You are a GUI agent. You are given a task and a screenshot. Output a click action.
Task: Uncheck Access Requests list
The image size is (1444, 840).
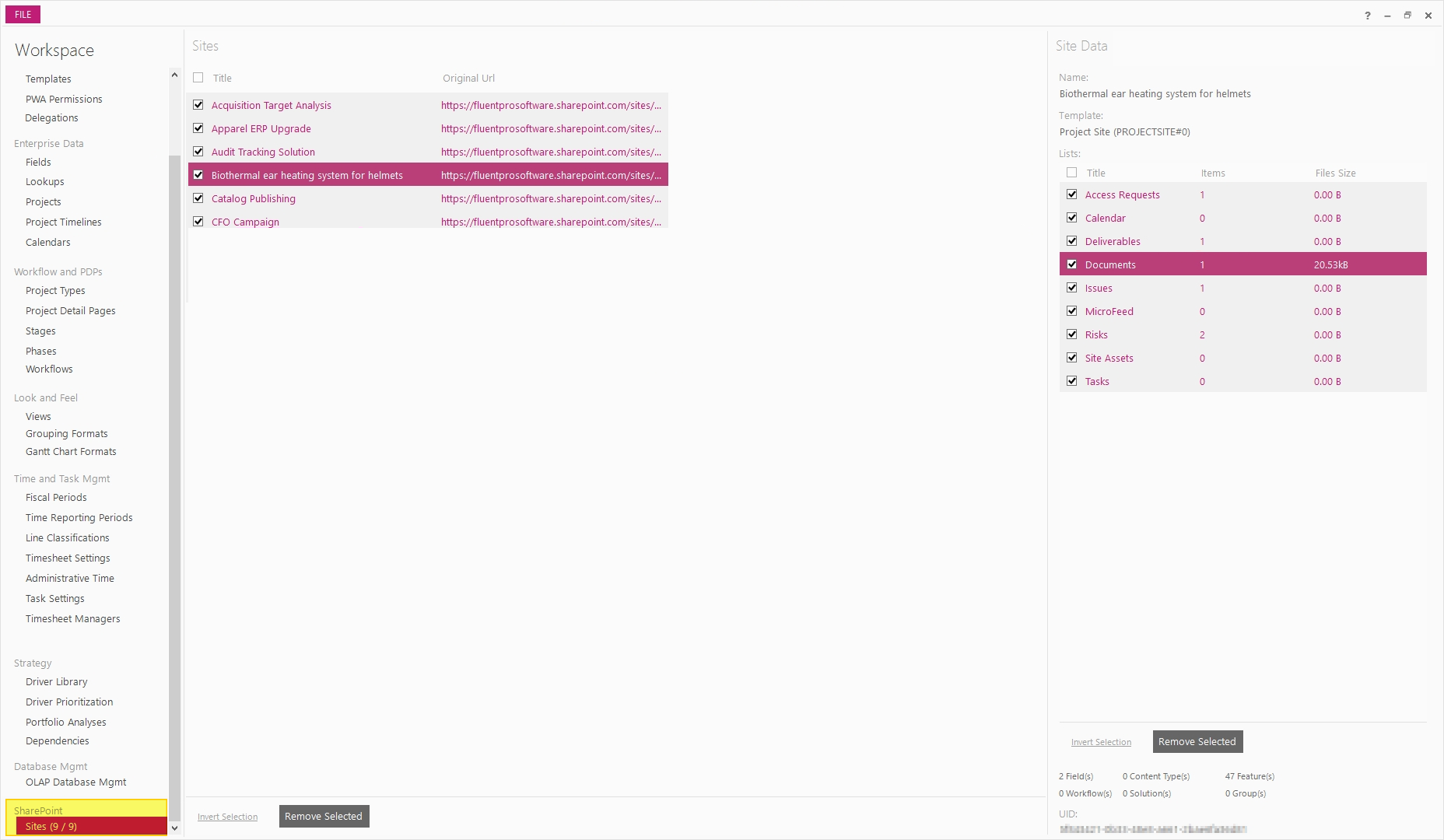(x=1072, y=194)
